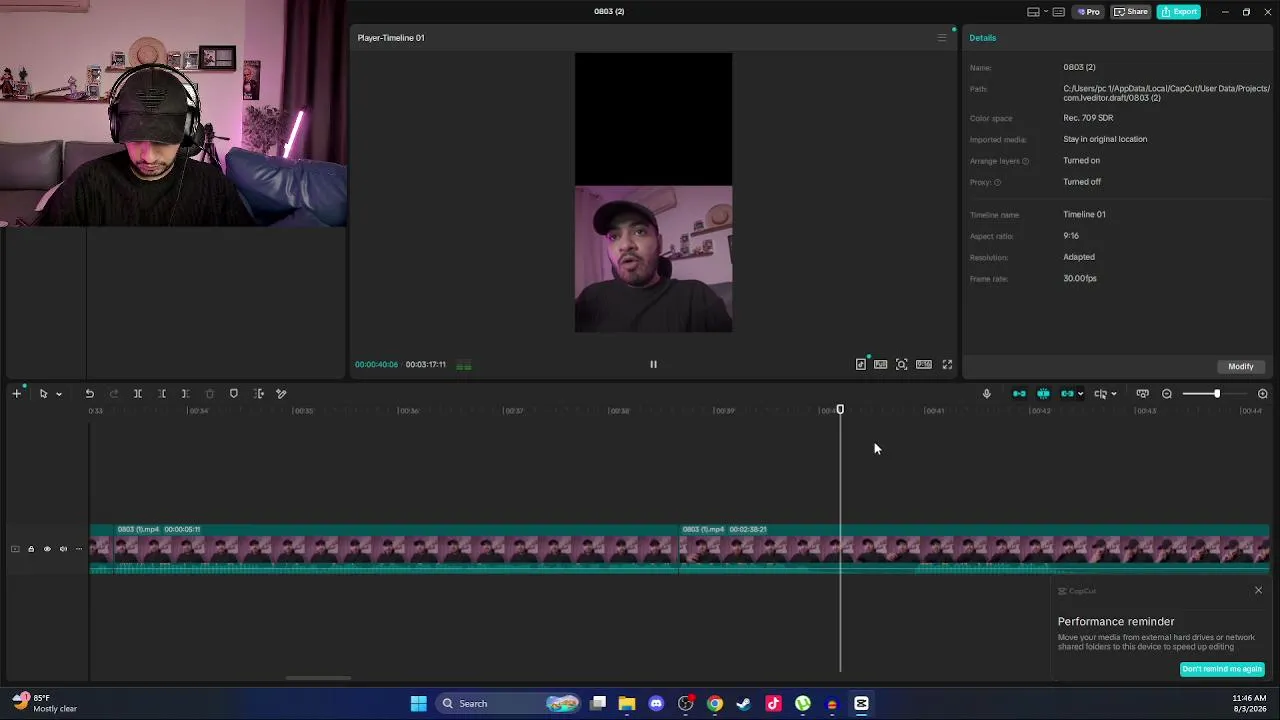Open the aspect ratio icon in player
This screenshot has height=720, width=1280.
[924, 365]
